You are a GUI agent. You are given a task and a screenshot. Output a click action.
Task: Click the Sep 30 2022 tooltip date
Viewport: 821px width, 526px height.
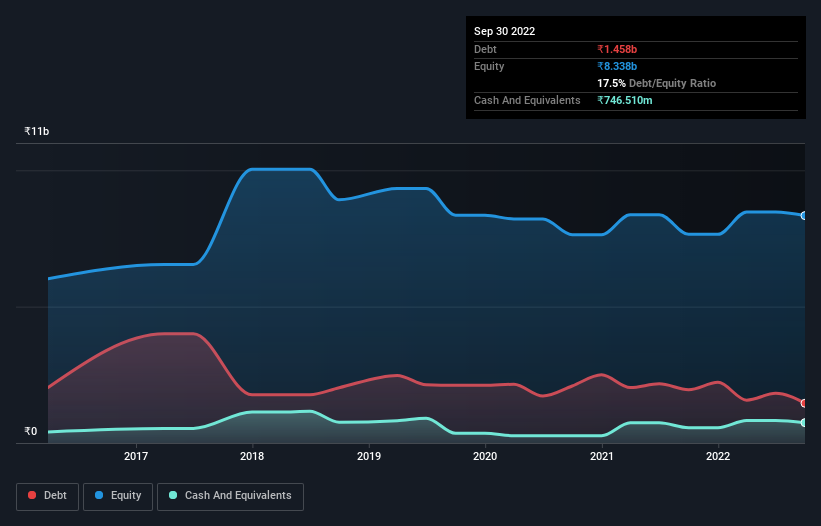click(x=505, y=31)
